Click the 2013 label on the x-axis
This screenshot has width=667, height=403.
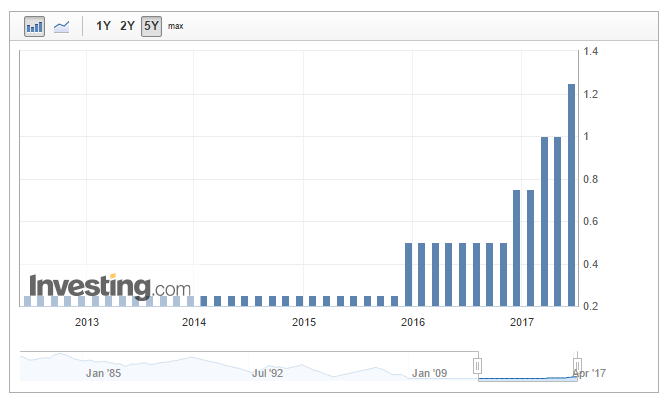(87, 322)
